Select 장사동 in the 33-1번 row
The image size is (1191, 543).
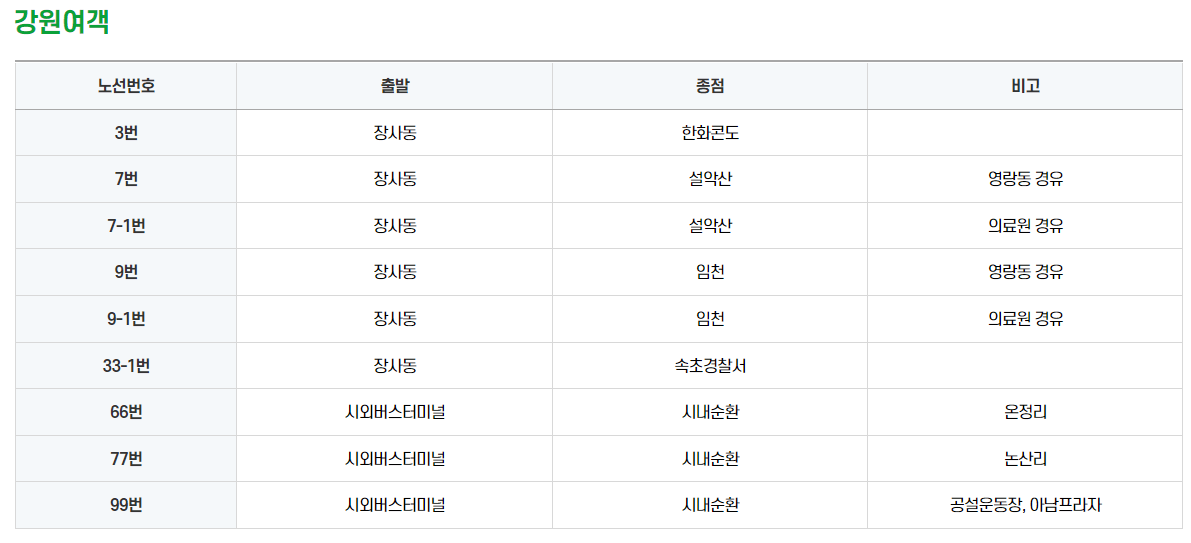click(x=394, y=365)
